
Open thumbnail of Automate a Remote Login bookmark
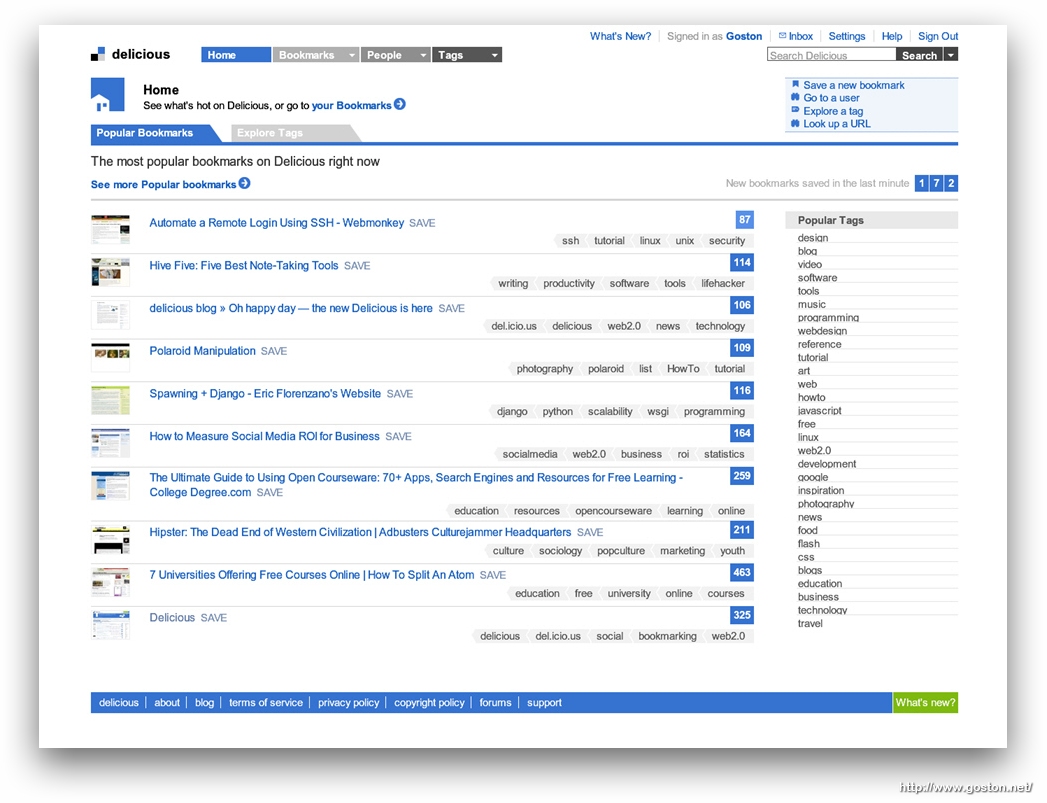tap(110, 230)
